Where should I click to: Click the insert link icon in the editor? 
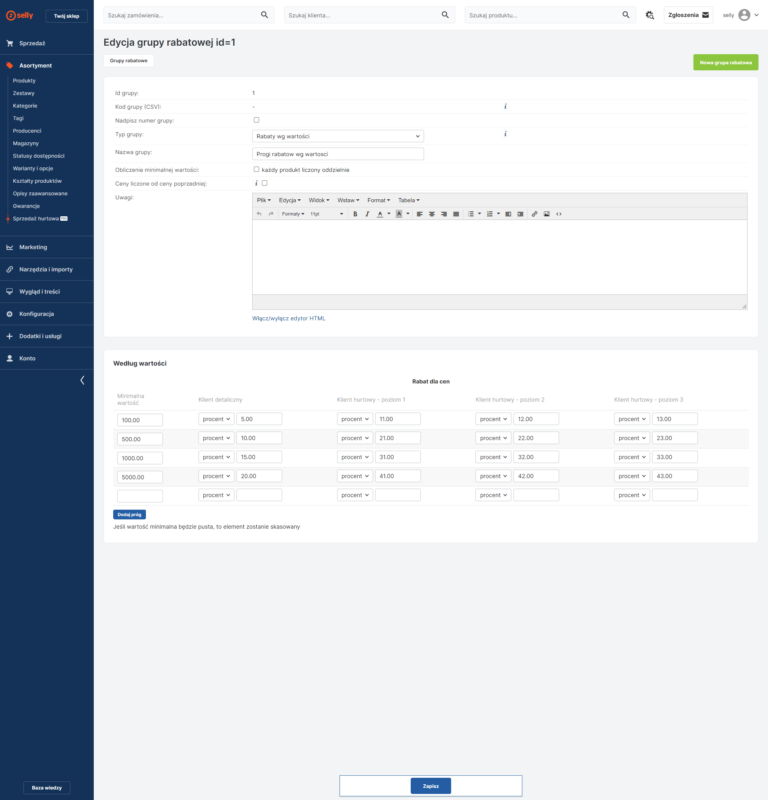534,214
